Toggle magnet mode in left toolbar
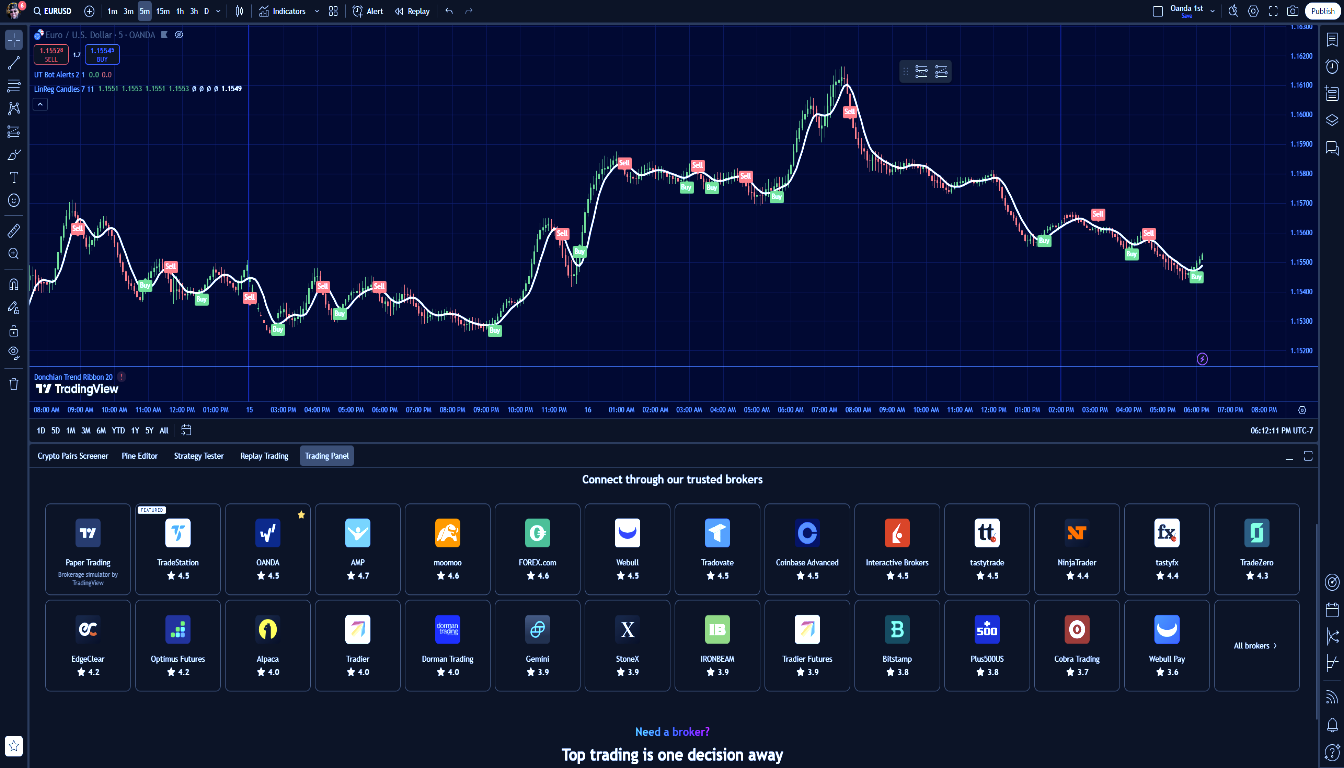 pos(14,284)
